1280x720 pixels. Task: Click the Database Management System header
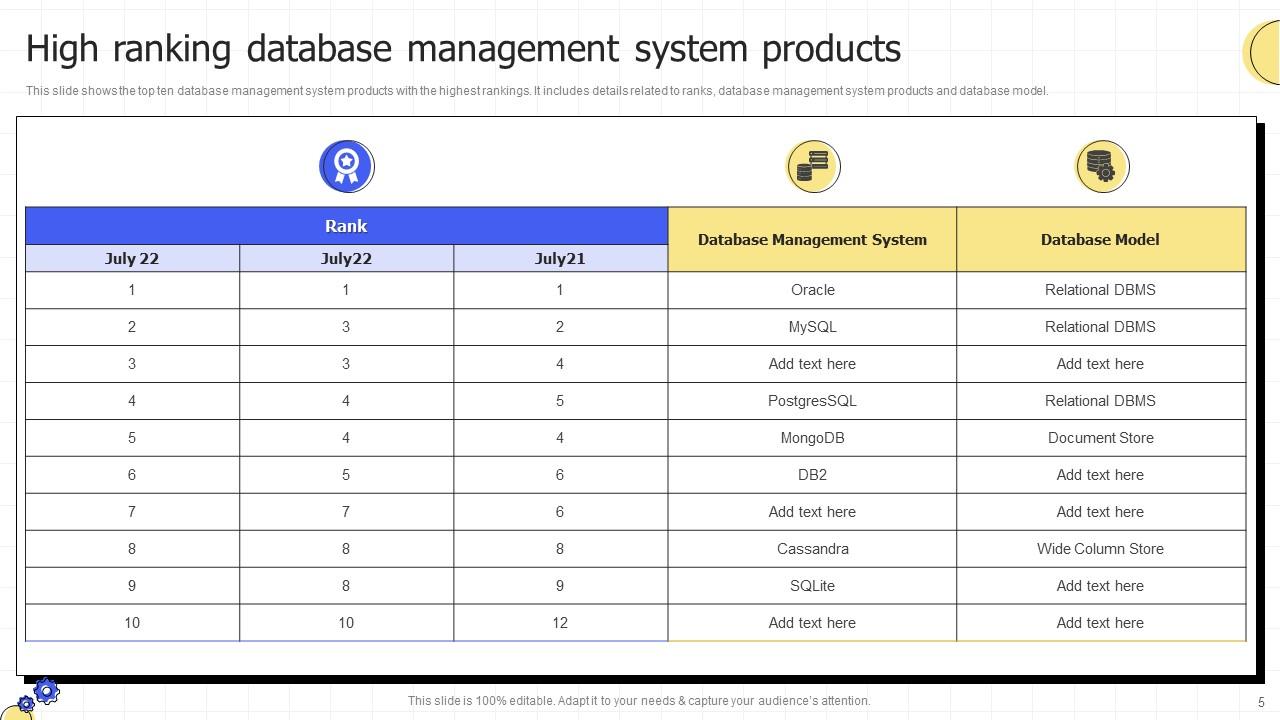pos(812,240)
